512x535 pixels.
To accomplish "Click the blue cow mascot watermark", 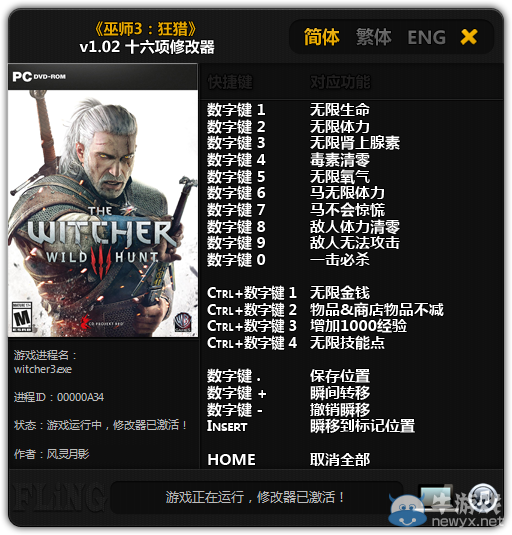I will point(408,510).
